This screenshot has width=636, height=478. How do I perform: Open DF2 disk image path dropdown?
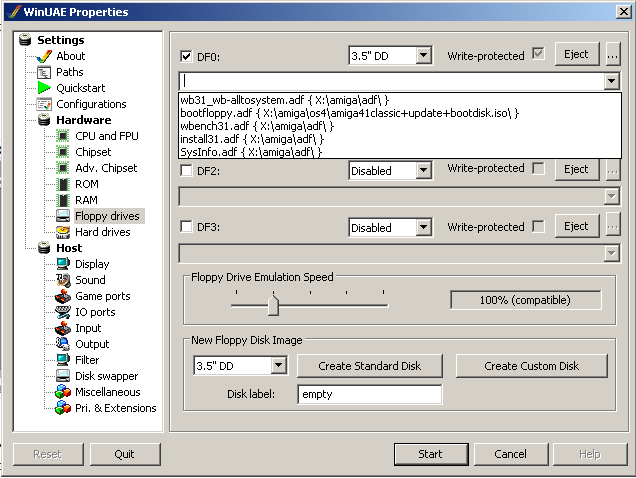tap(612, 196)
